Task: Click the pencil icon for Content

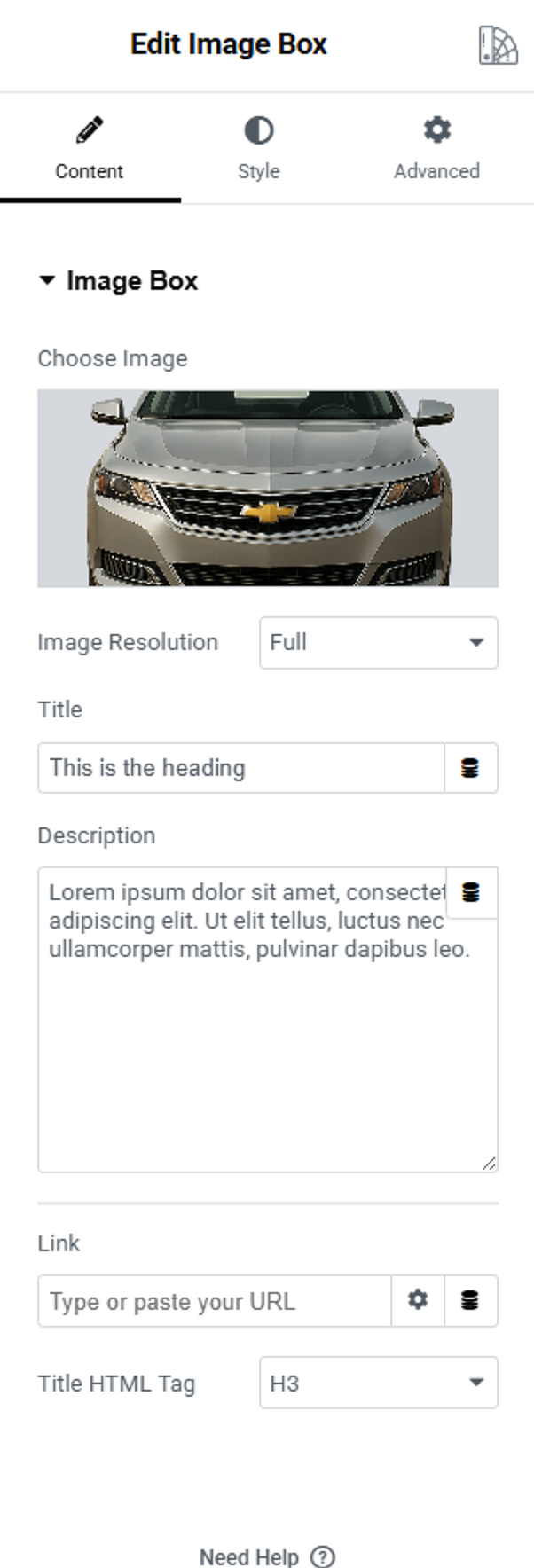Action: tap(90, 131)
